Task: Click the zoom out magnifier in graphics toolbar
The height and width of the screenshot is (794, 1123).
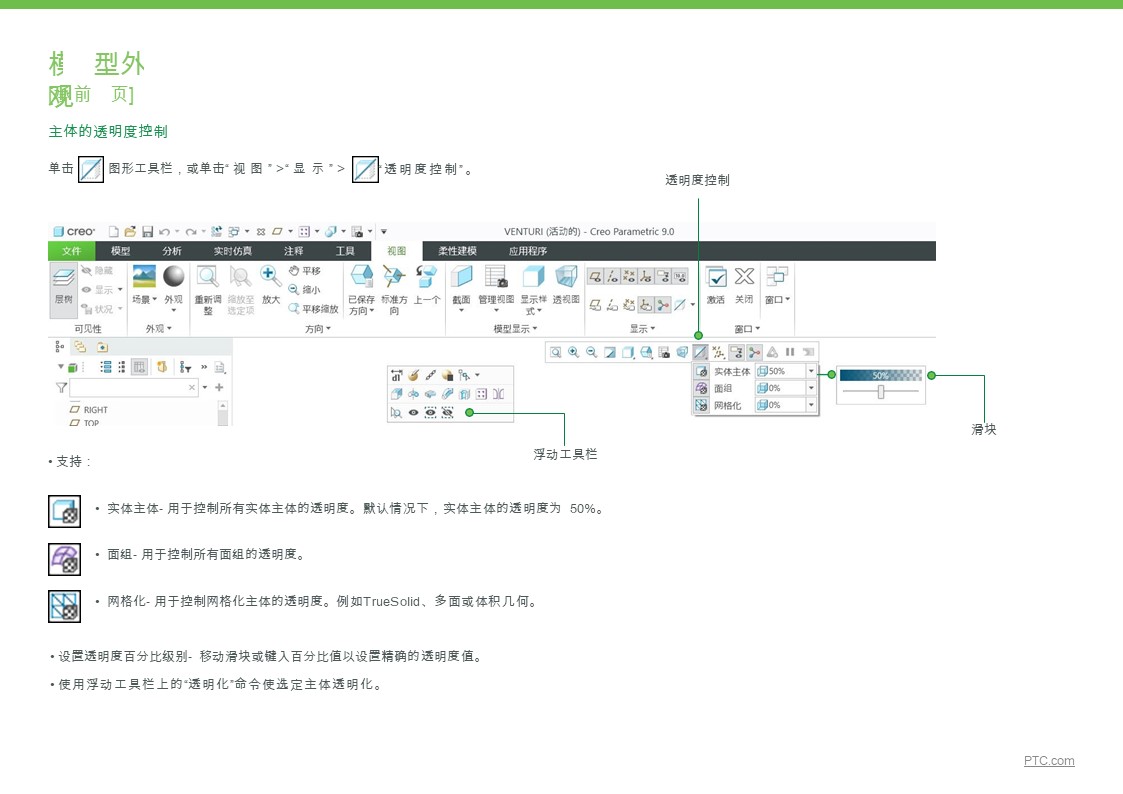Action: (x=592, y=352)
